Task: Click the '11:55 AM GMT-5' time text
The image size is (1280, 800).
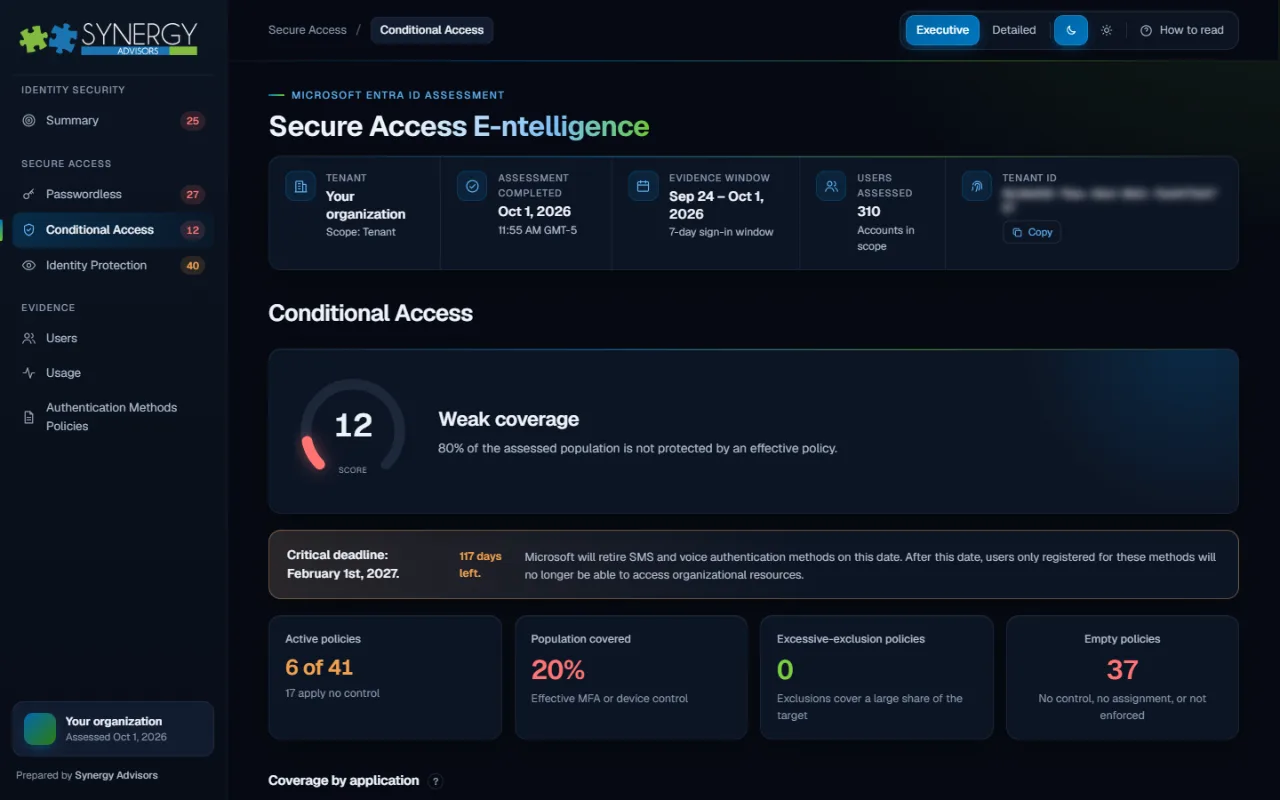Action: [x=537, y=231]
